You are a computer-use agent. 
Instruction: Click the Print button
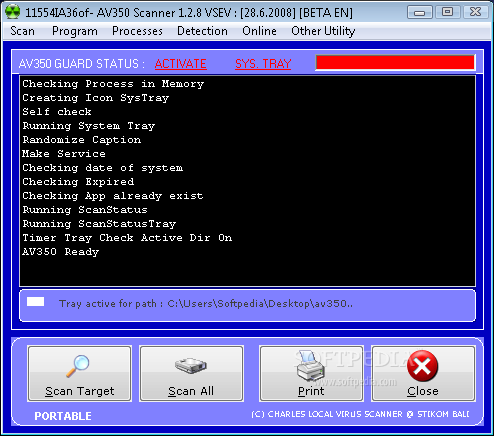(311, 373)
